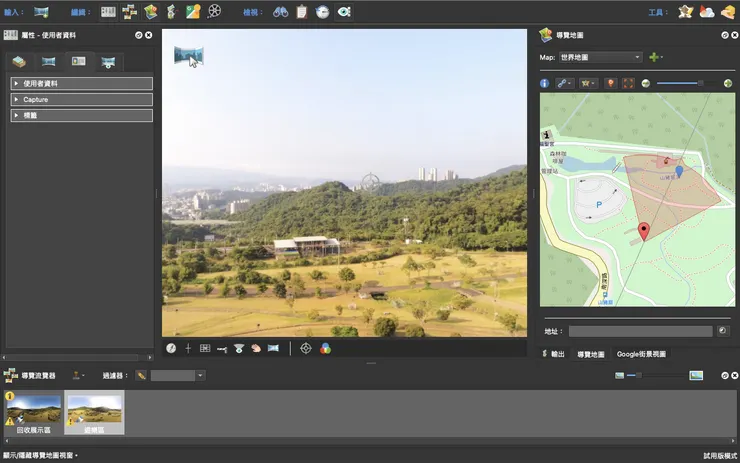Open the tour map stack icon in toolbar

click(151, 12)
